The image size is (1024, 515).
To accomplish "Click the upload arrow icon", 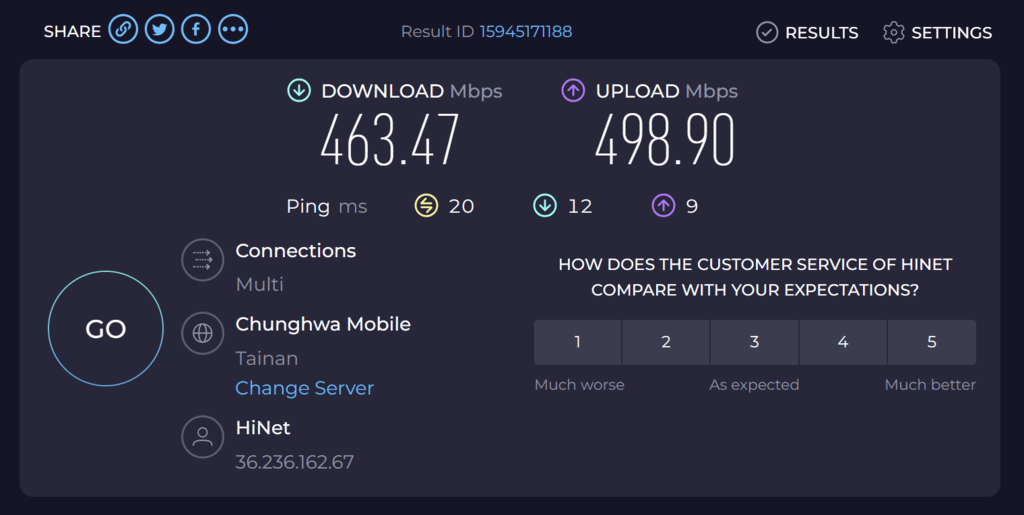I will pyautogui.click(x=573, y=90).
